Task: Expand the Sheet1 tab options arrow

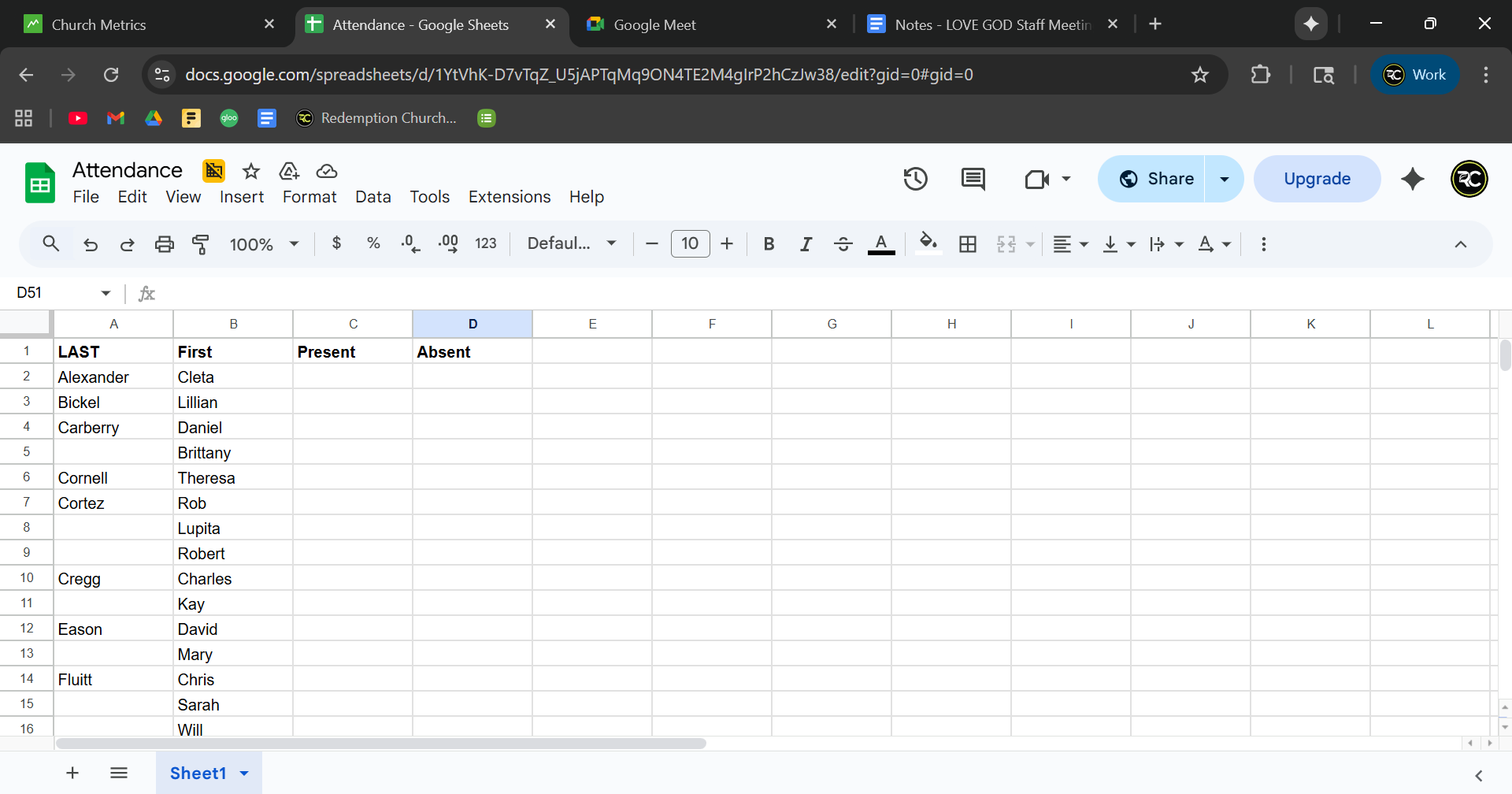Action: [x=244, y=774]
